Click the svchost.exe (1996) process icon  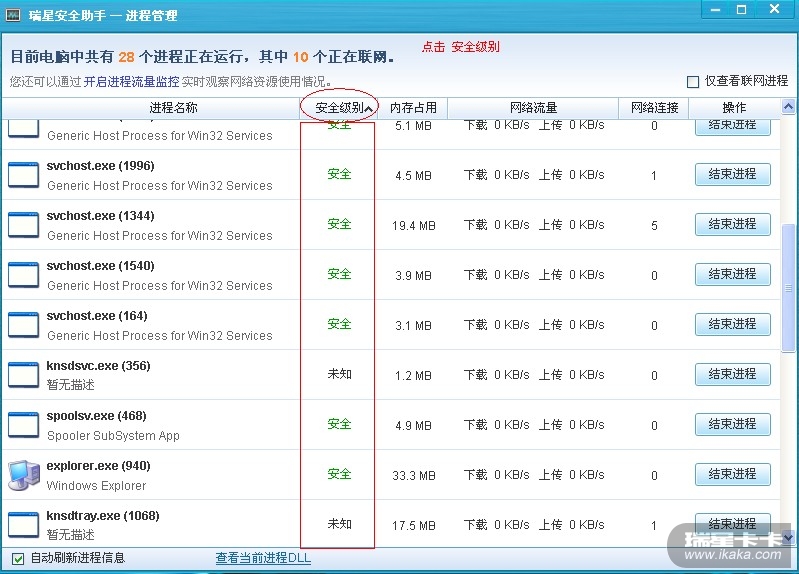[x=23, y=175]
